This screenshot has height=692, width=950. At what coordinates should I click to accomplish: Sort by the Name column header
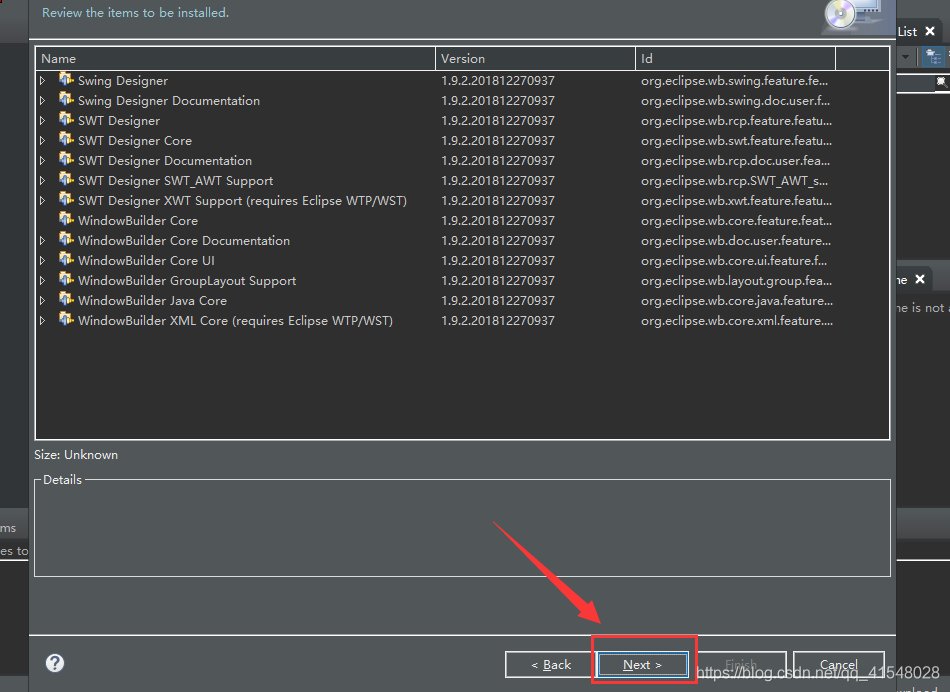tap(235, 59)
